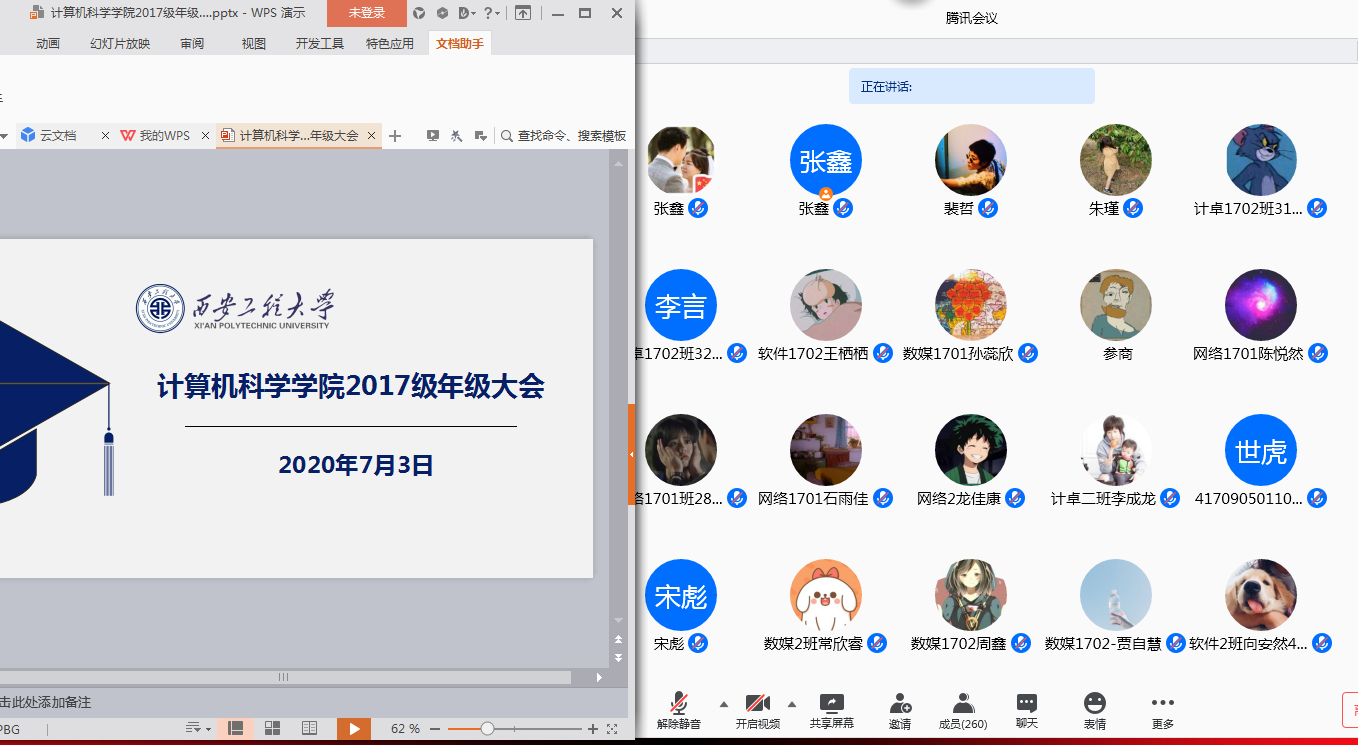The image size is (1358, 745).
Task: Expand audio options arrow beside 解除静音
Action: [723, 702]
